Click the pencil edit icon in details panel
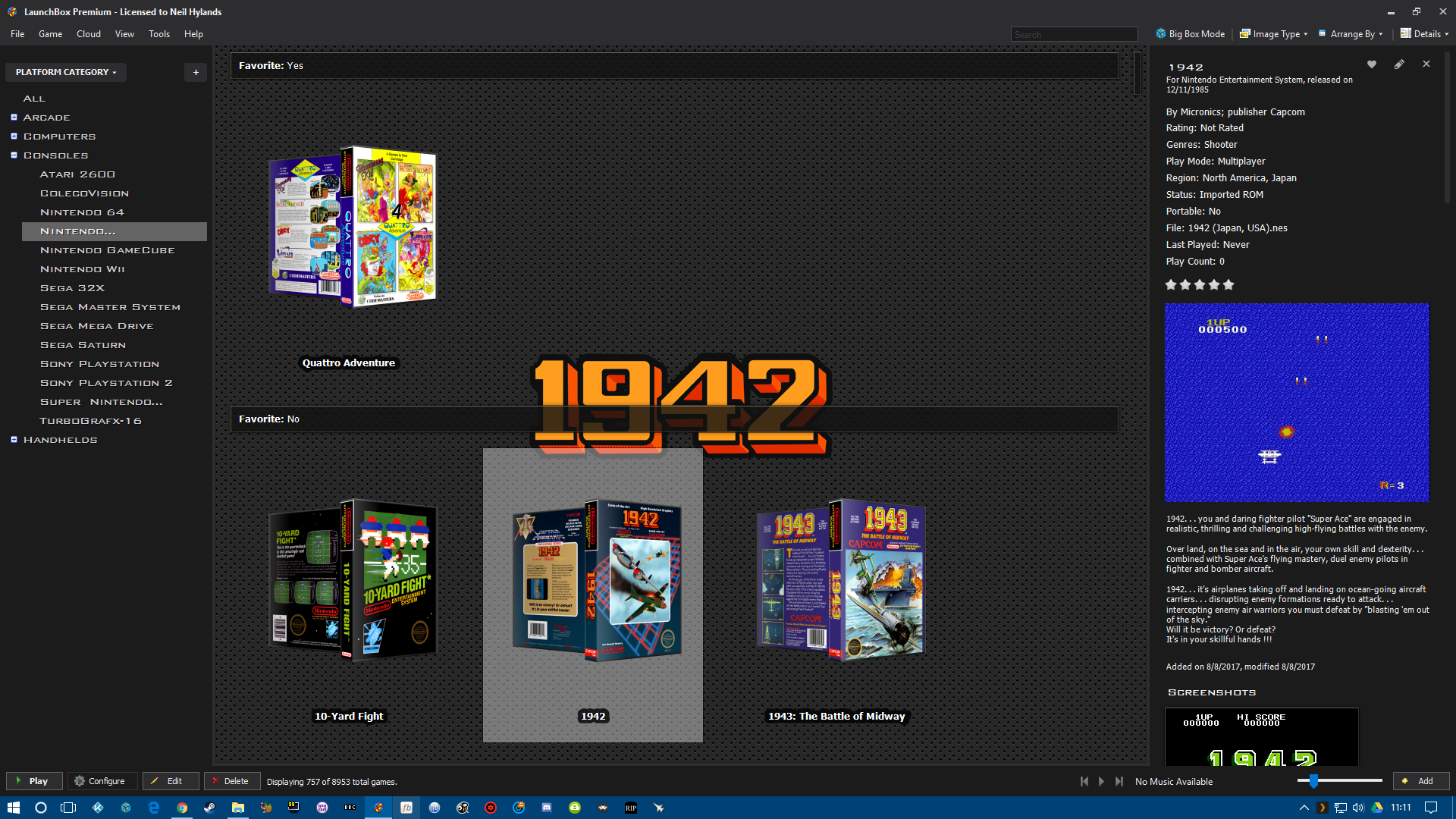Image resolution: width=1456 pixels, height=819 pixels. 1399,64
